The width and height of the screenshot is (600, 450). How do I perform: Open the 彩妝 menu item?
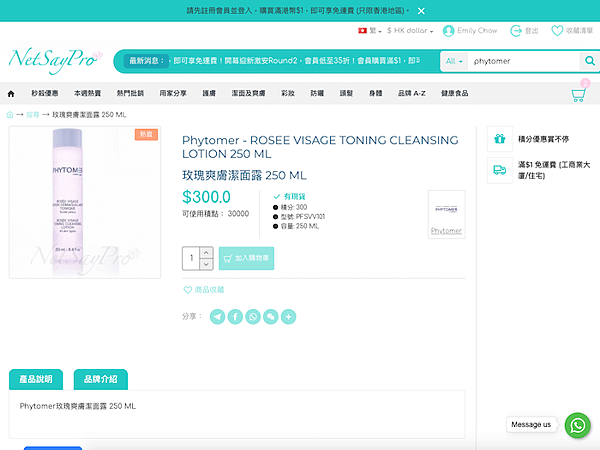pyautogui.click(x=288, y=93)
